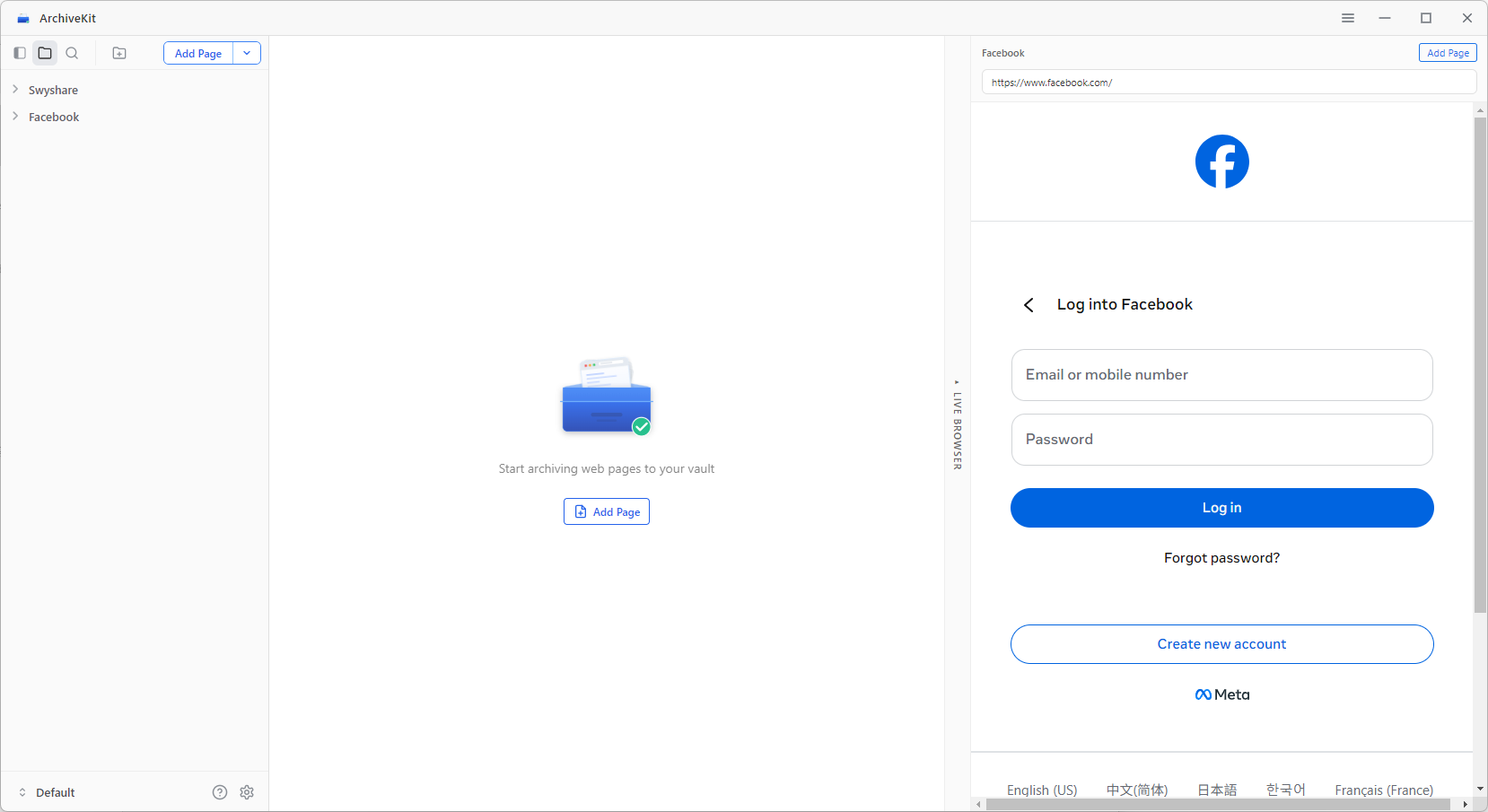Focus the Password field
The width and height of the screenshot is (1488, 812).
tap(1221, 440)
